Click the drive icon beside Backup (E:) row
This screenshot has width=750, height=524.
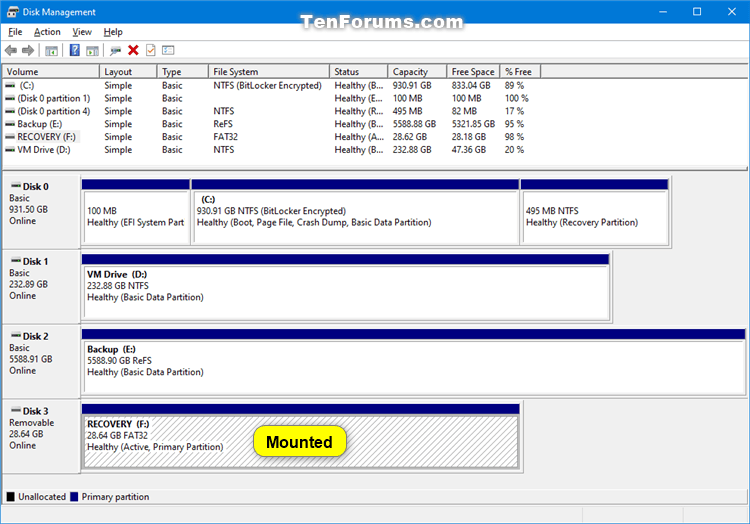pyautogui.click(x=10, y=124)
